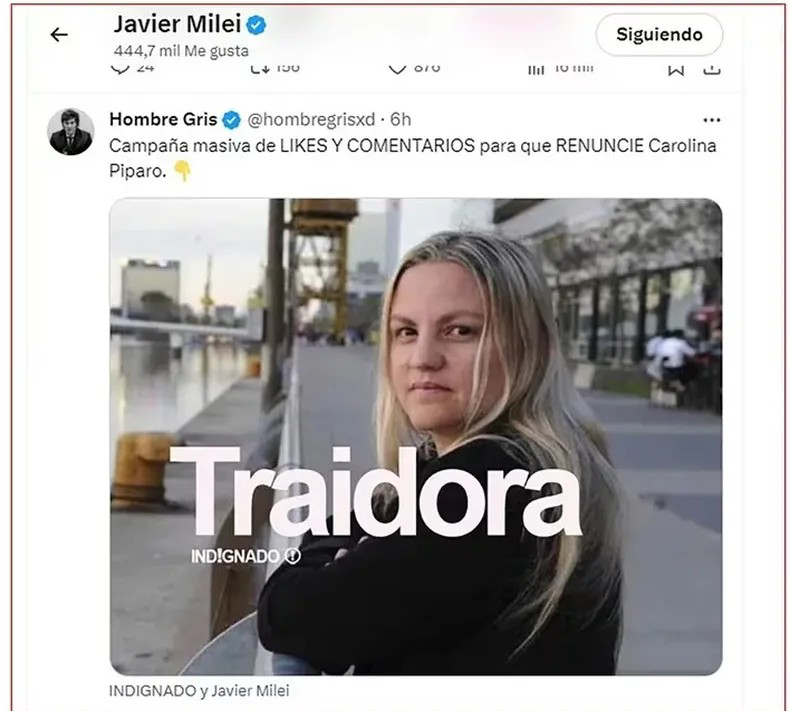The width and height of the screenshot is (790, 711).
Task: Bookmark the previous tweet
Action: (676, 69)
